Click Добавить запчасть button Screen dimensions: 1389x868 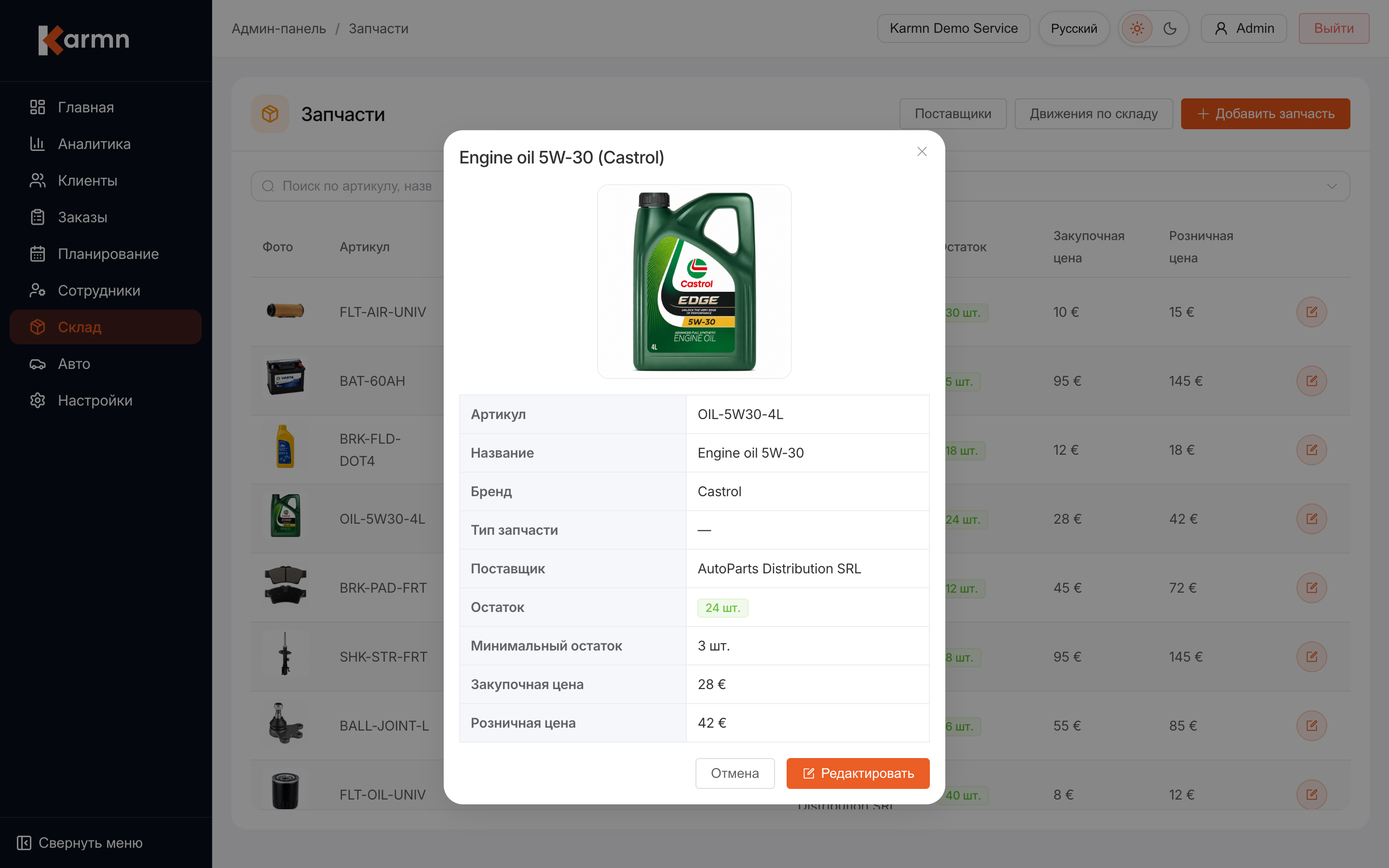(x=1266, y=114)
